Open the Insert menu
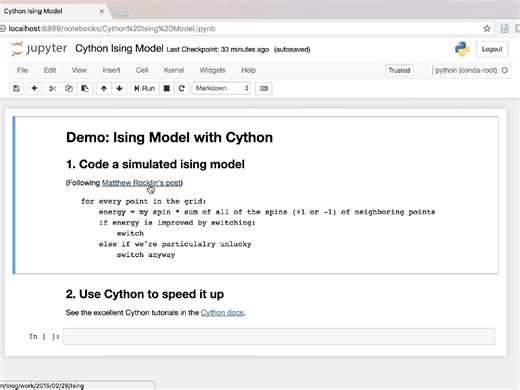Viewport: 520px width, 390px height. click(x=111, y=70)
